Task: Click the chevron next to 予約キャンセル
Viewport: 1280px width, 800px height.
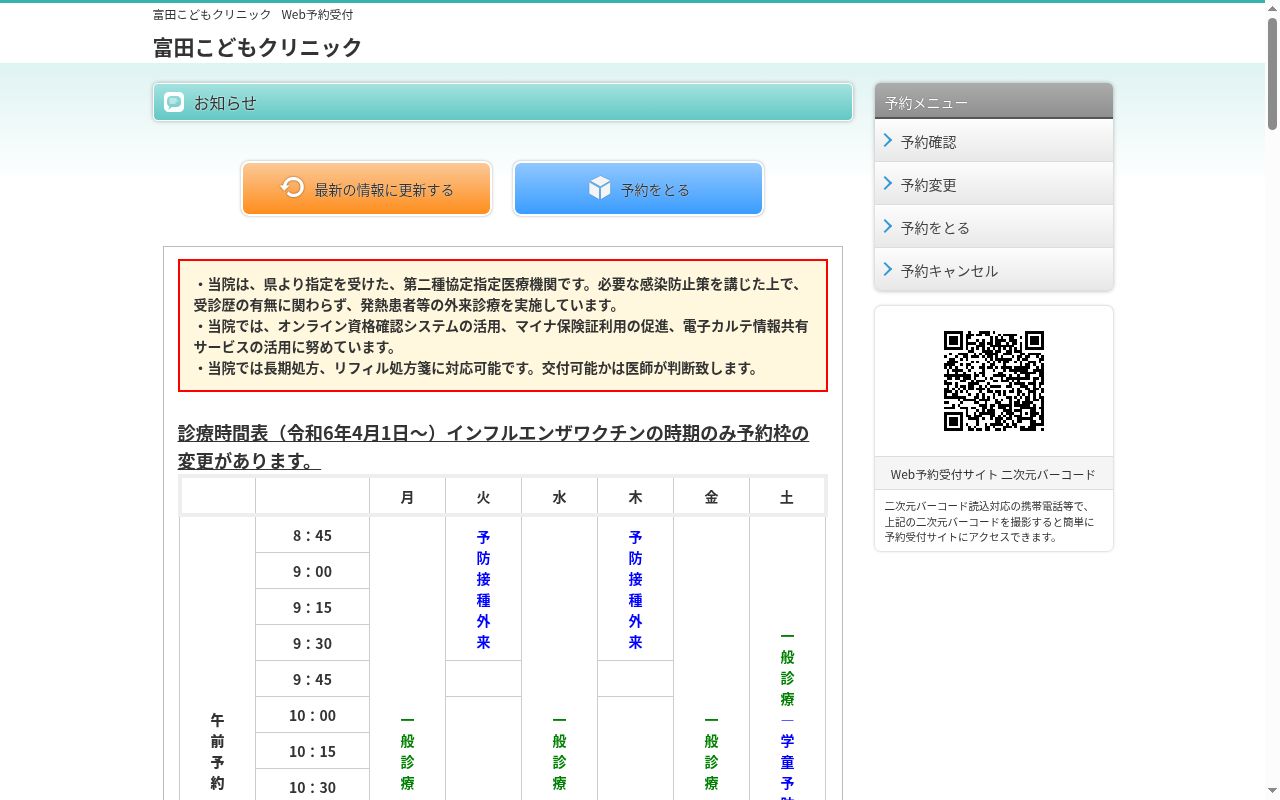Action: pos(888,270)
